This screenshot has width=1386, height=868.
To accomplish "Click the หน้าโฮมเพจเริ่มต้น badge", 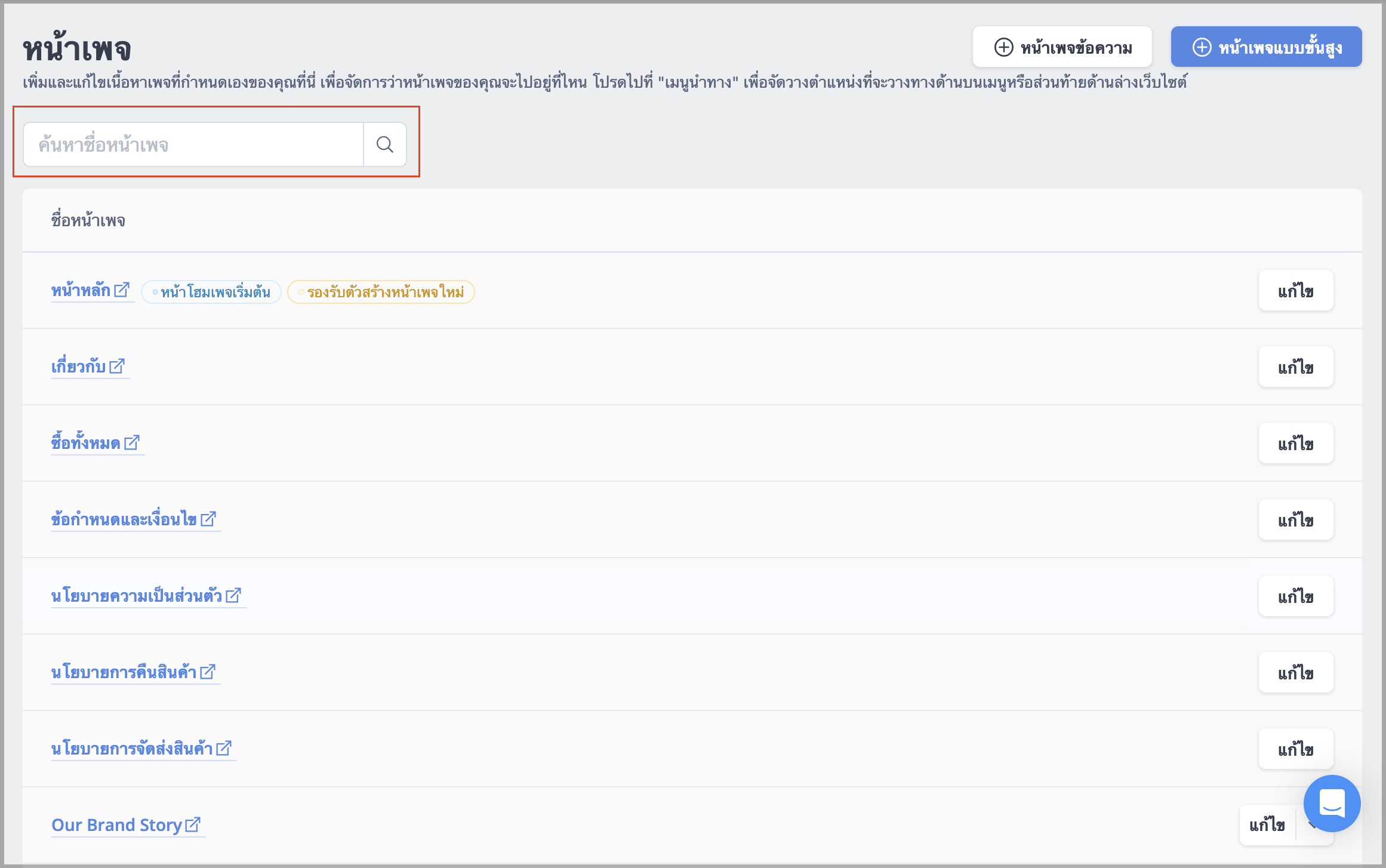I will click(211, 292).
